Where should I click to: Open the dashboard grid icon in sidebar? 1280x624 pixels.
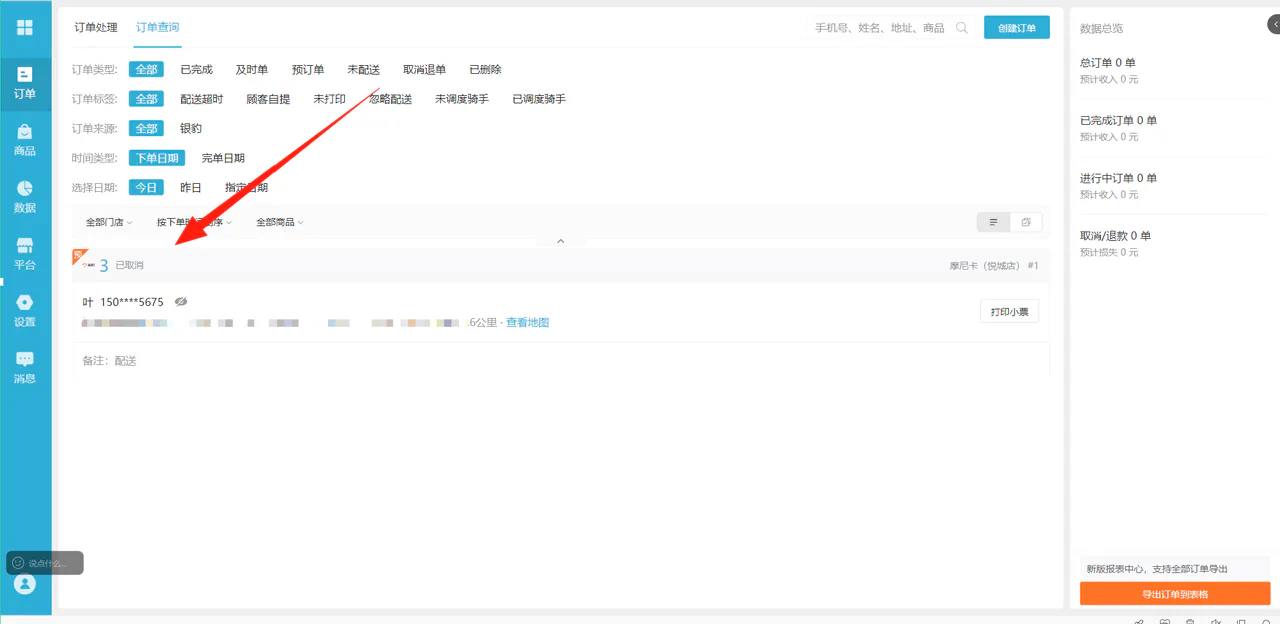tap(25, 27)
